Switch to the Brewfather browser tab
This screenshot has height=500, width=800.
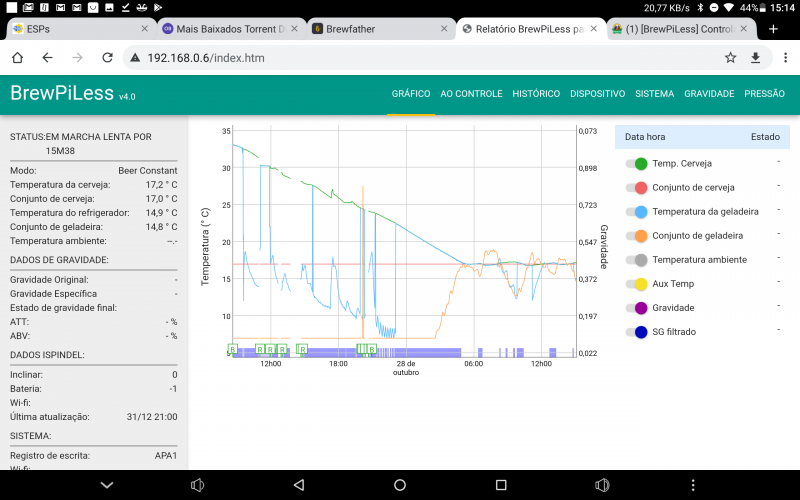coord(380,29)
